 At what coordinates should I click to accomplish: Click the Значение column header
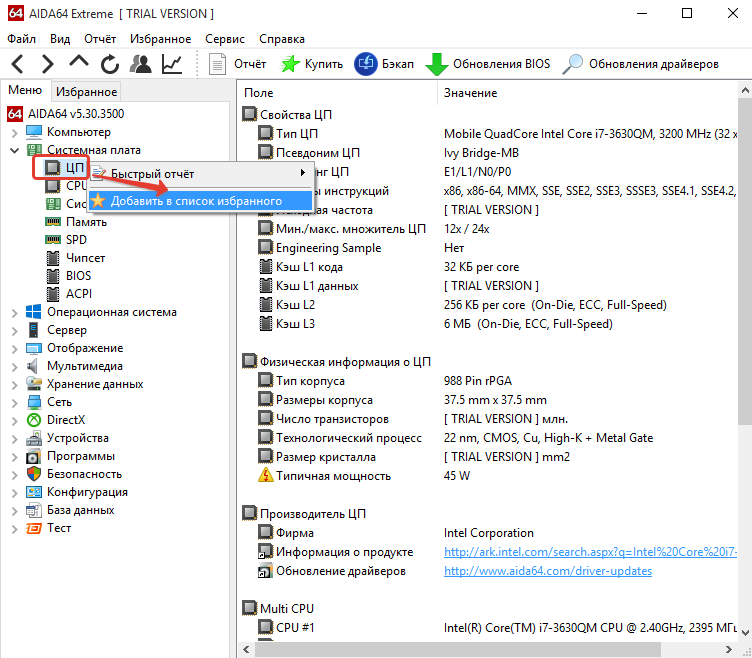point(588,93)
